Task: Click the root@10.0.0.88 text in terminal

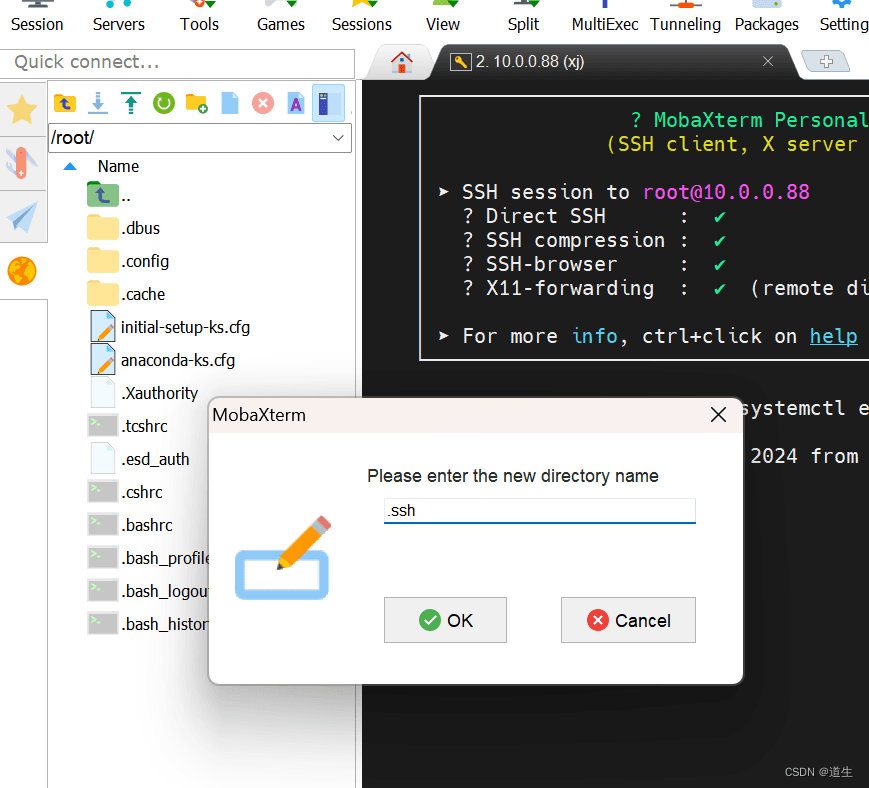Action: point(726,192)
